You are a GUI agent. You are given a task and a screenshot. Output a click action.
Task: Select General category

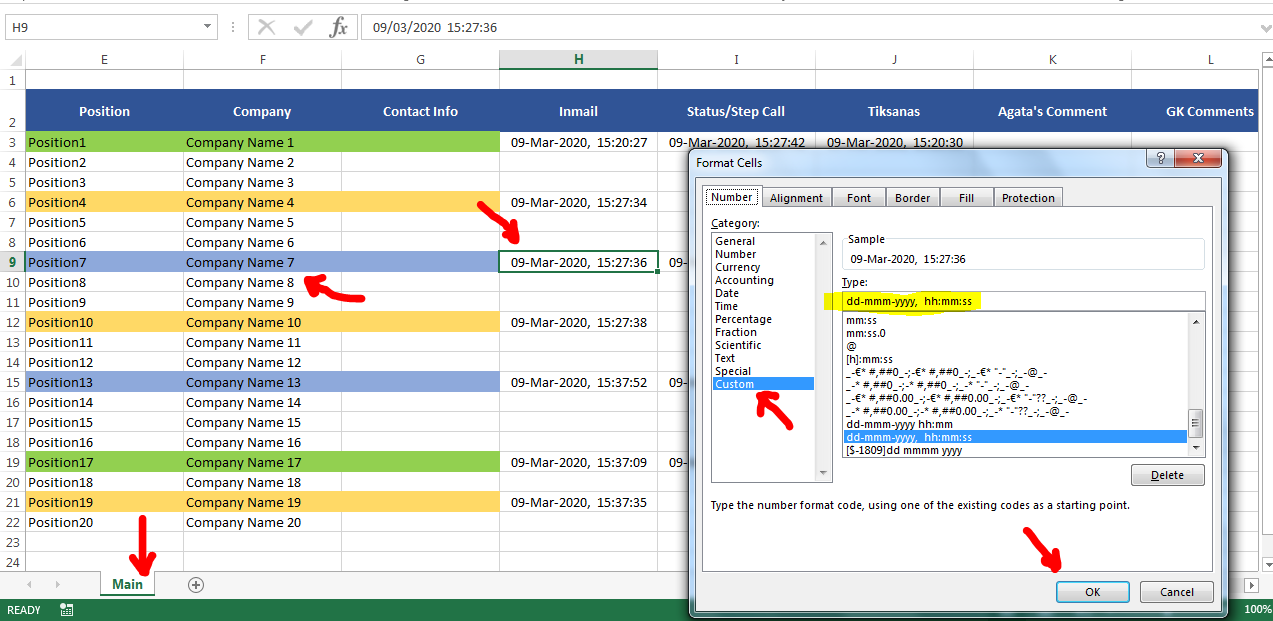click(763, 241)
